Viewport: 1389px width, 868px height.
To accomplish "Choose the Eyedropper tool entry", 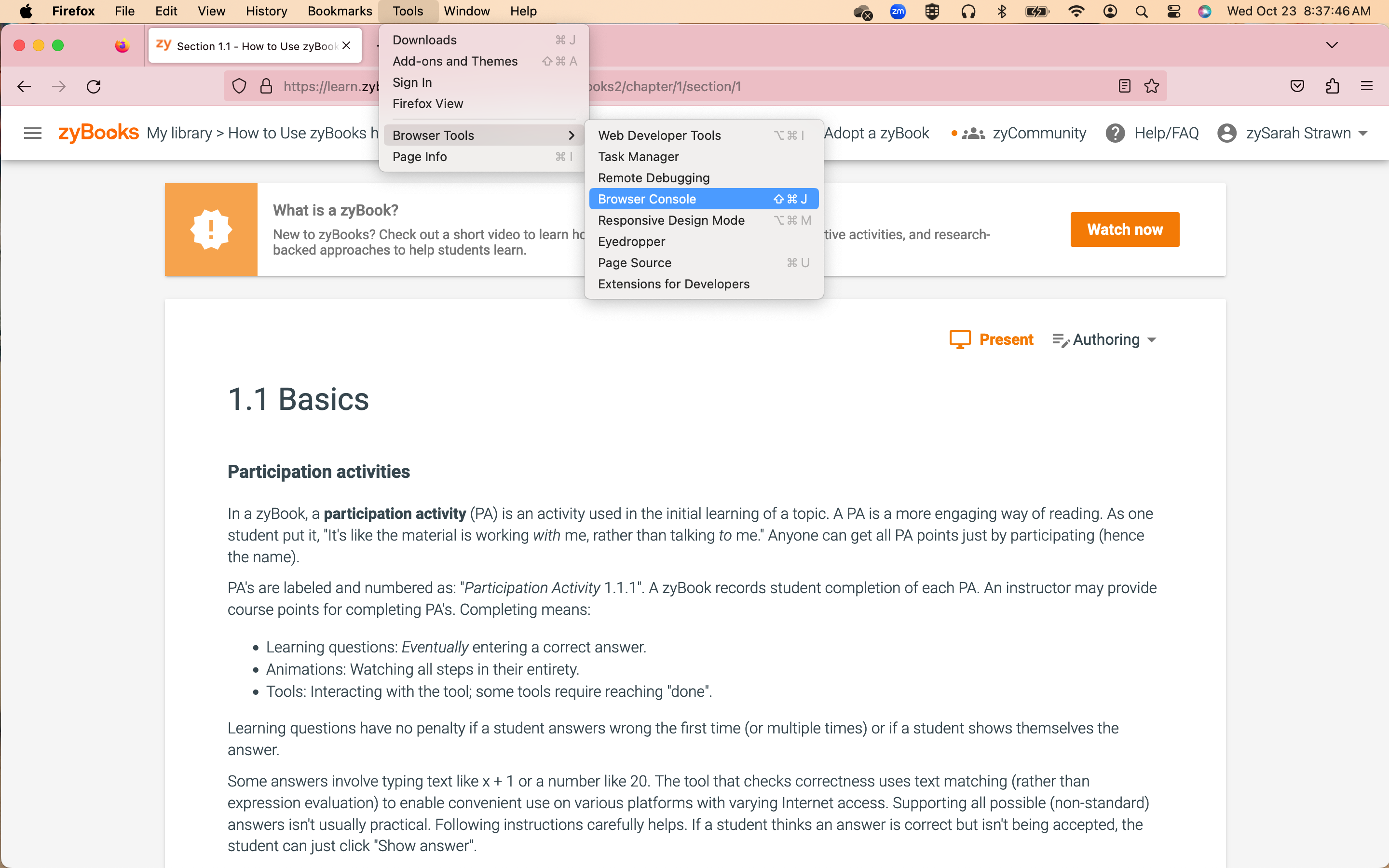I will tap(704, 242).
